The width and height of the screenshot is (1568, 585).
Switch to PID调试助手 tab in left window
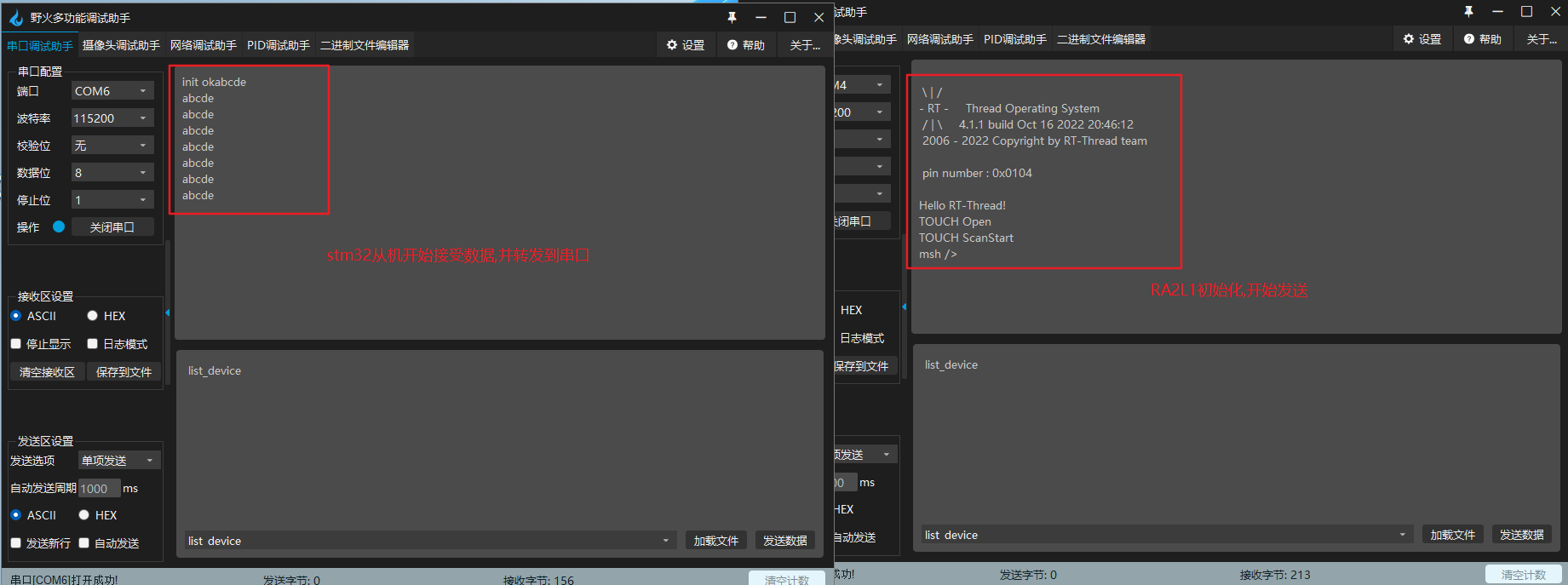point(279,45)
